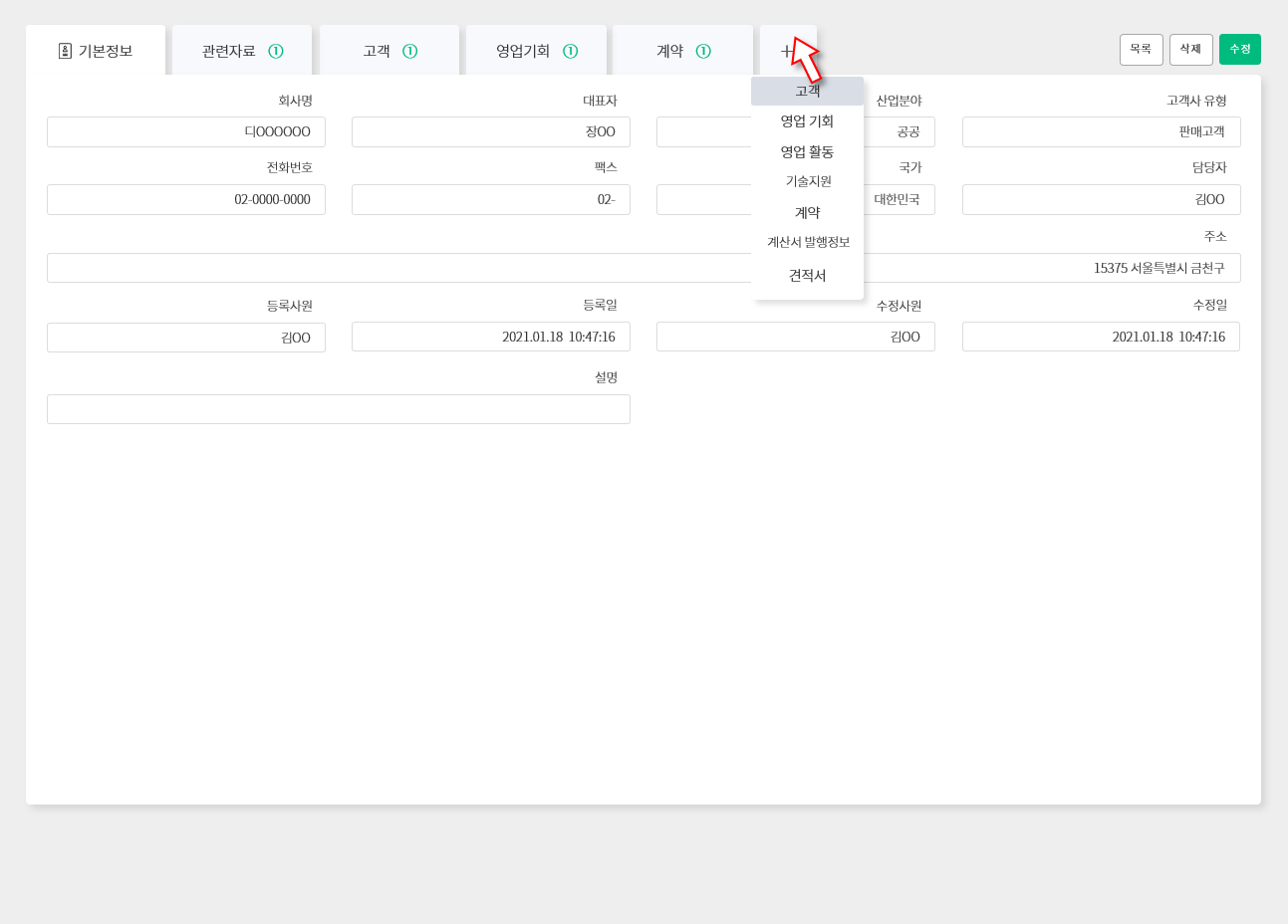
Task: Select 고객 in the dropdown menu
Action: [807, 91]
